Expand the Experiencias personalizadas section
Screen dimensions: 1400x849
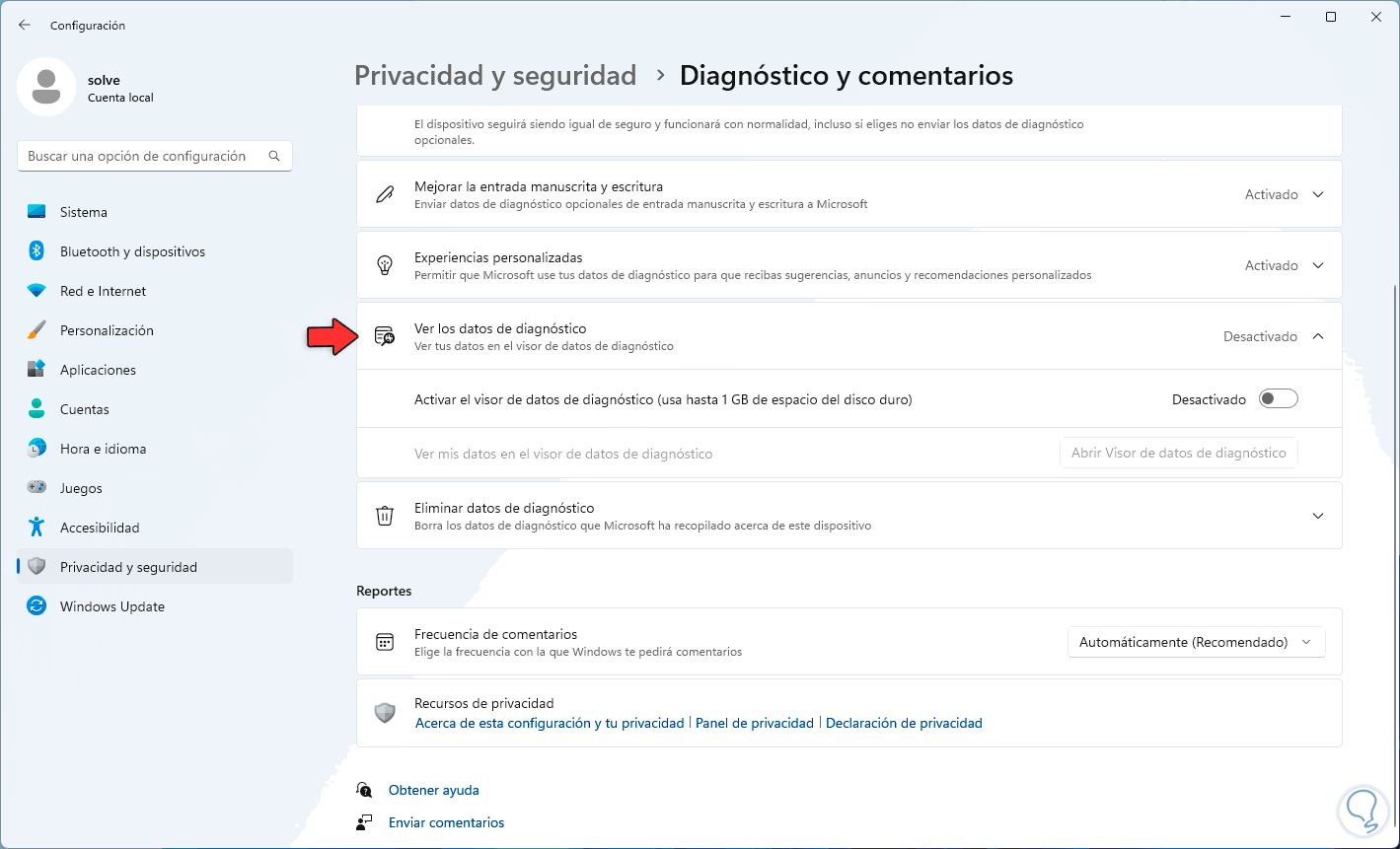pos(1318,265)
